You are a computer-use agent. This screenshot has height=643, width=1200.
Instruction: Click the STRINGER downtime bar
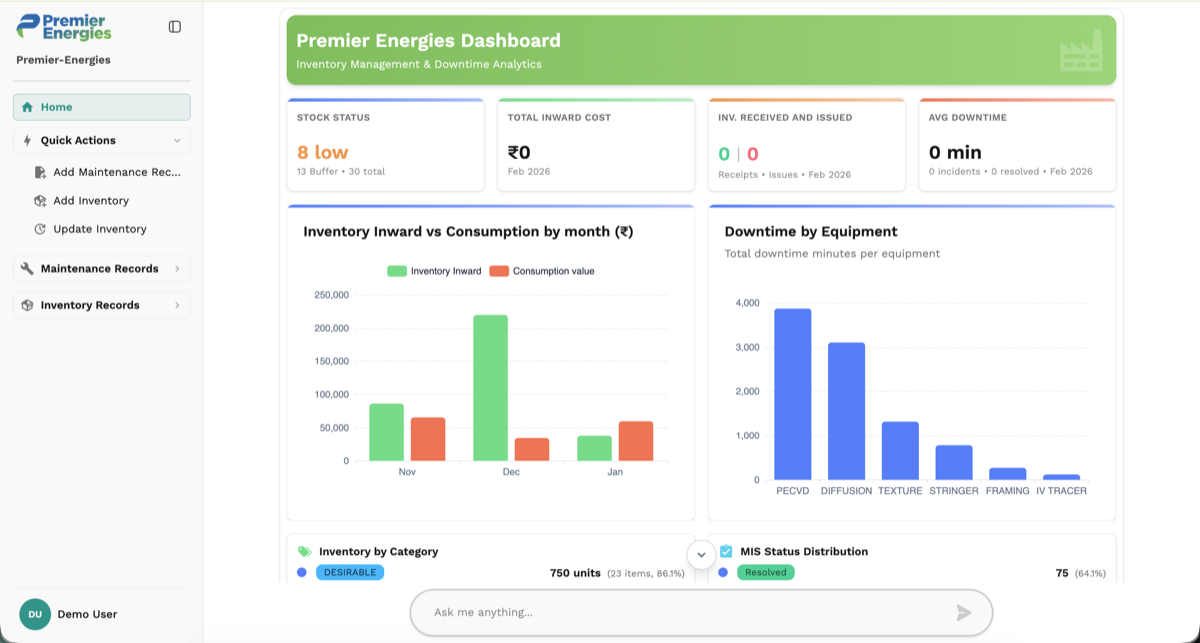click(954, 463)
